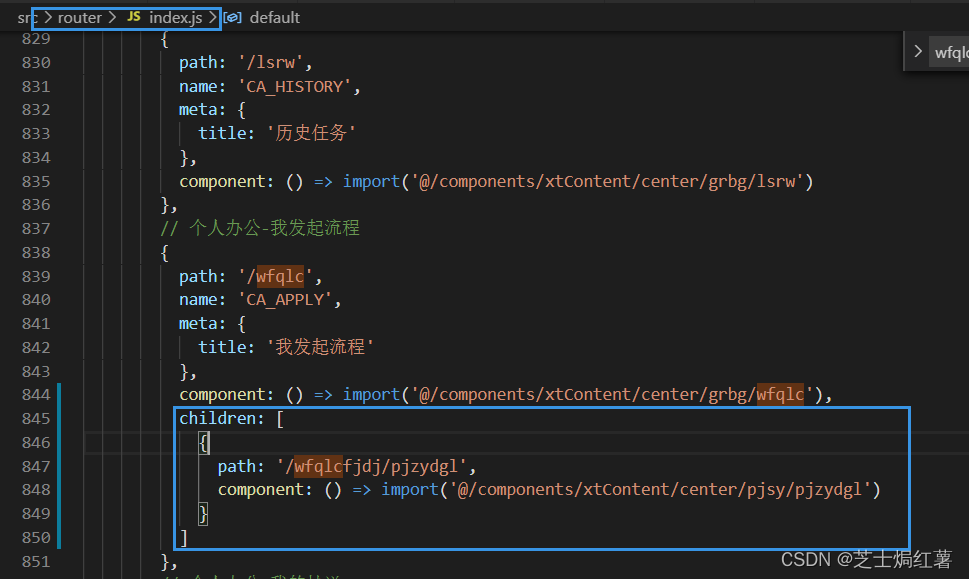This screenshot has width=969, height=579.
Task: Click the opening brace on line 846
Action: [203, 442]
